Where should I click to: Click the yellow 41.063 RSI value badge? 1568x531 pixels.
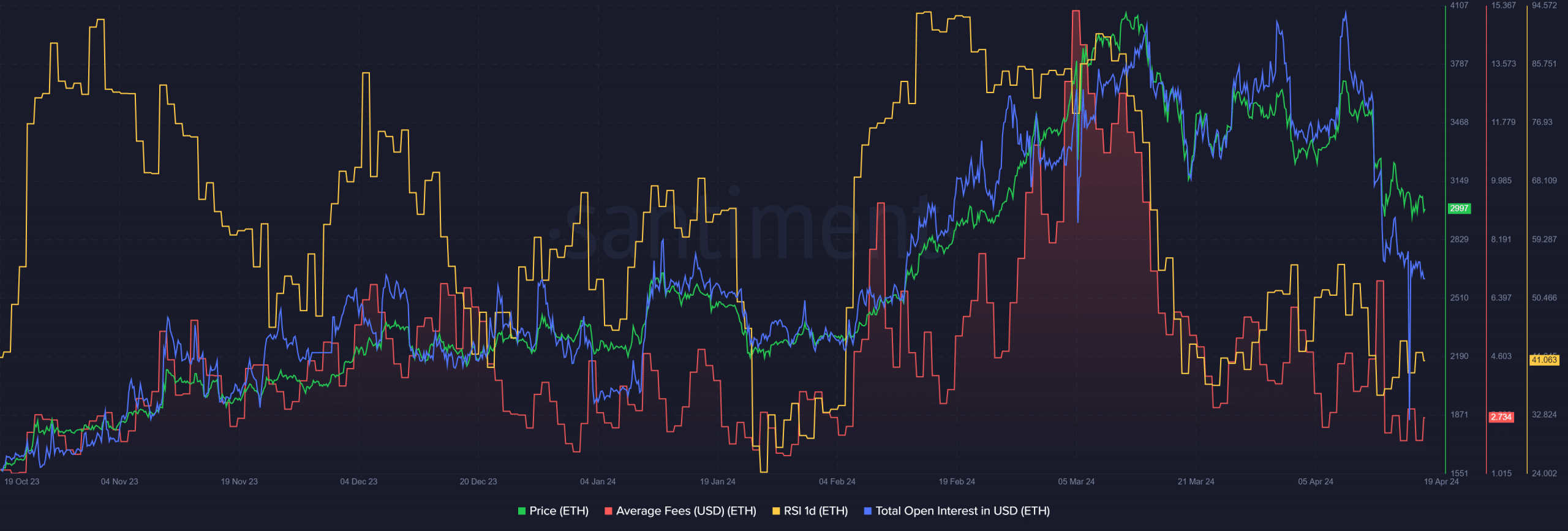click(1544, 360)
